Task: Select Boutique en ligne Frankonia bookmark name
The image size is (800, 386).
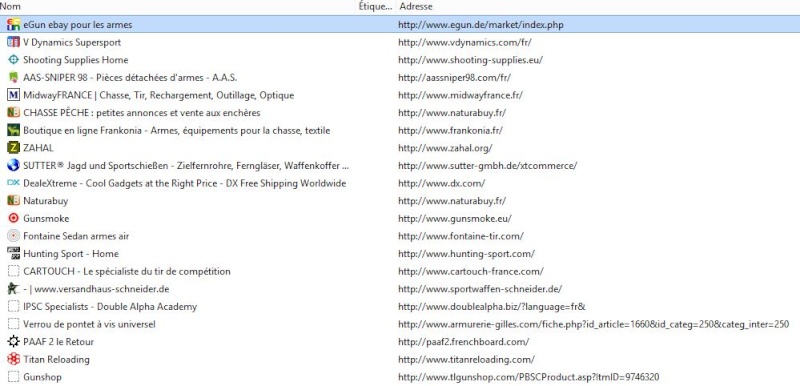Action: click(177, 131)
